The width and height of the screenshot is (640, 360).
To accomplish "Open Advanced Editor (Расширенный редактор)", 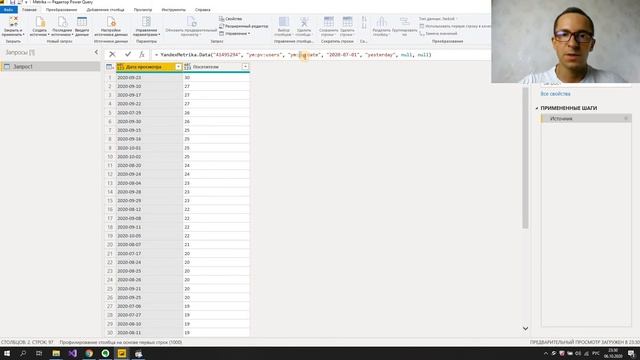I will pos(244,26).
